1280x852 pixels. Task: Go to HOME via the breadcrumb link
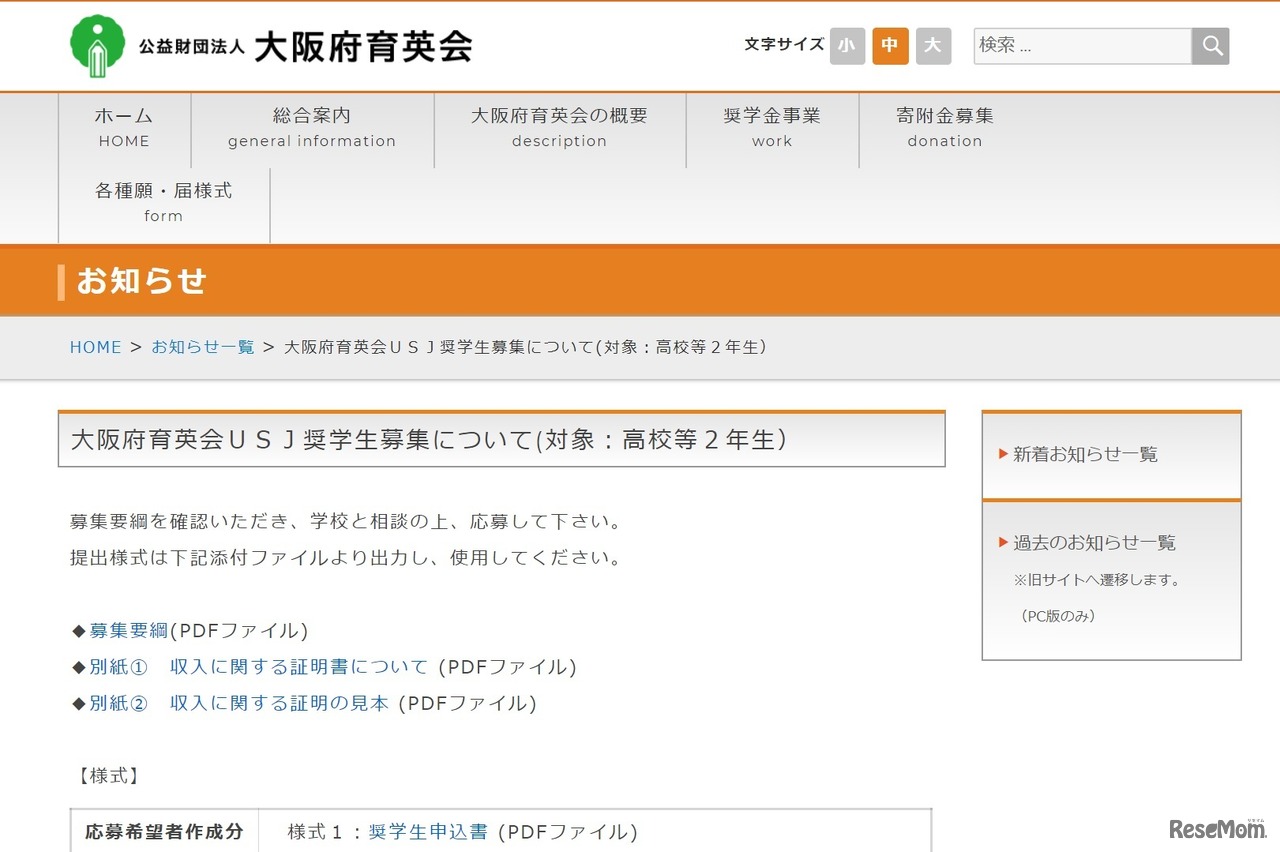click(95, 347)
